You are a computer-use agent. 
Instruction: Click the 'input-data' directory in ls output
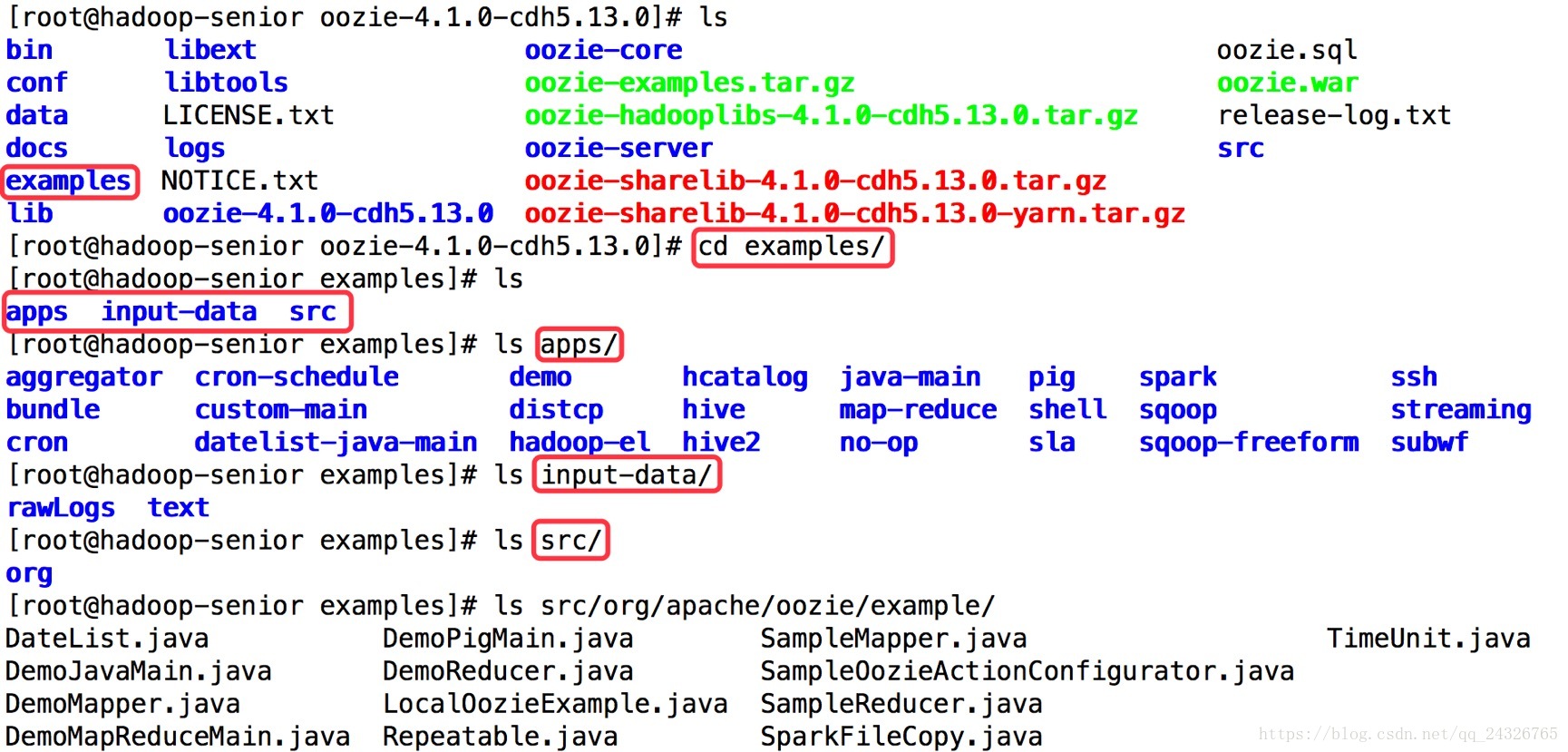point(179,311)
